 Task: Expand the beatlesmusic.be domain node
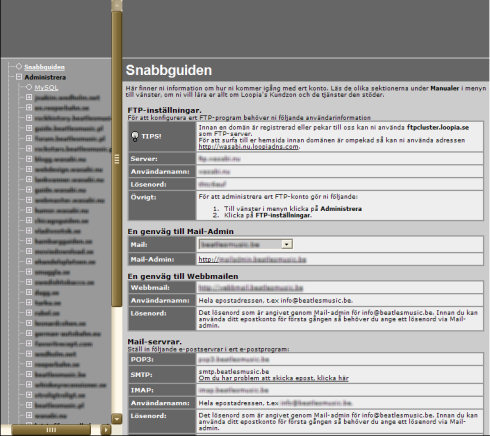click(x=29, y=374)
